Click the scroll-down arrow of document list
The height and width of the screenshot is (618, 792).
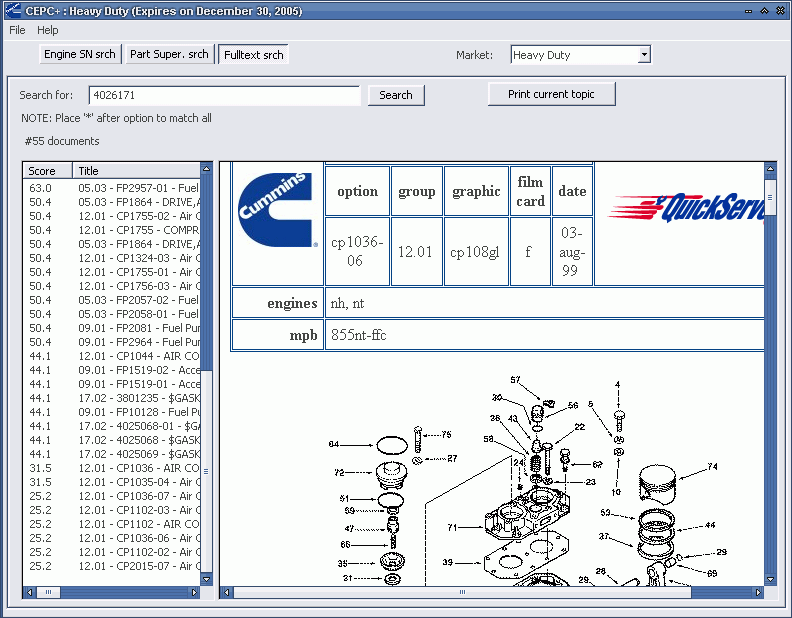[x=207, y=579]
